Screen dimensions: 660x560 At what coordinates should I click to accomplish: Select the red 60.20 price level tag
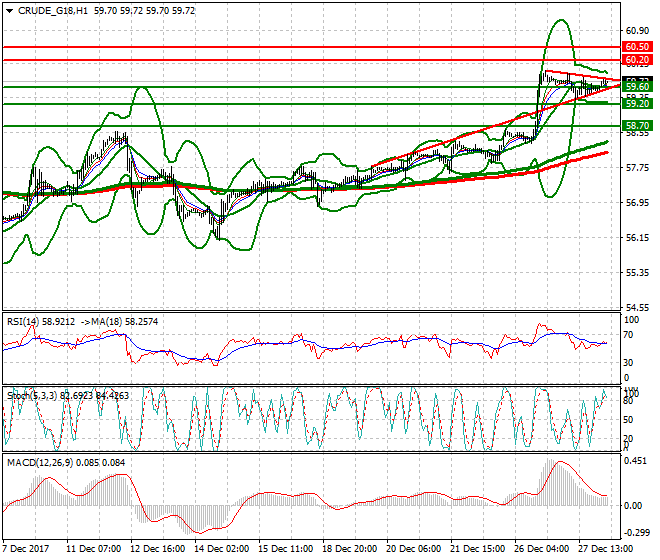[x=637, y=61]
